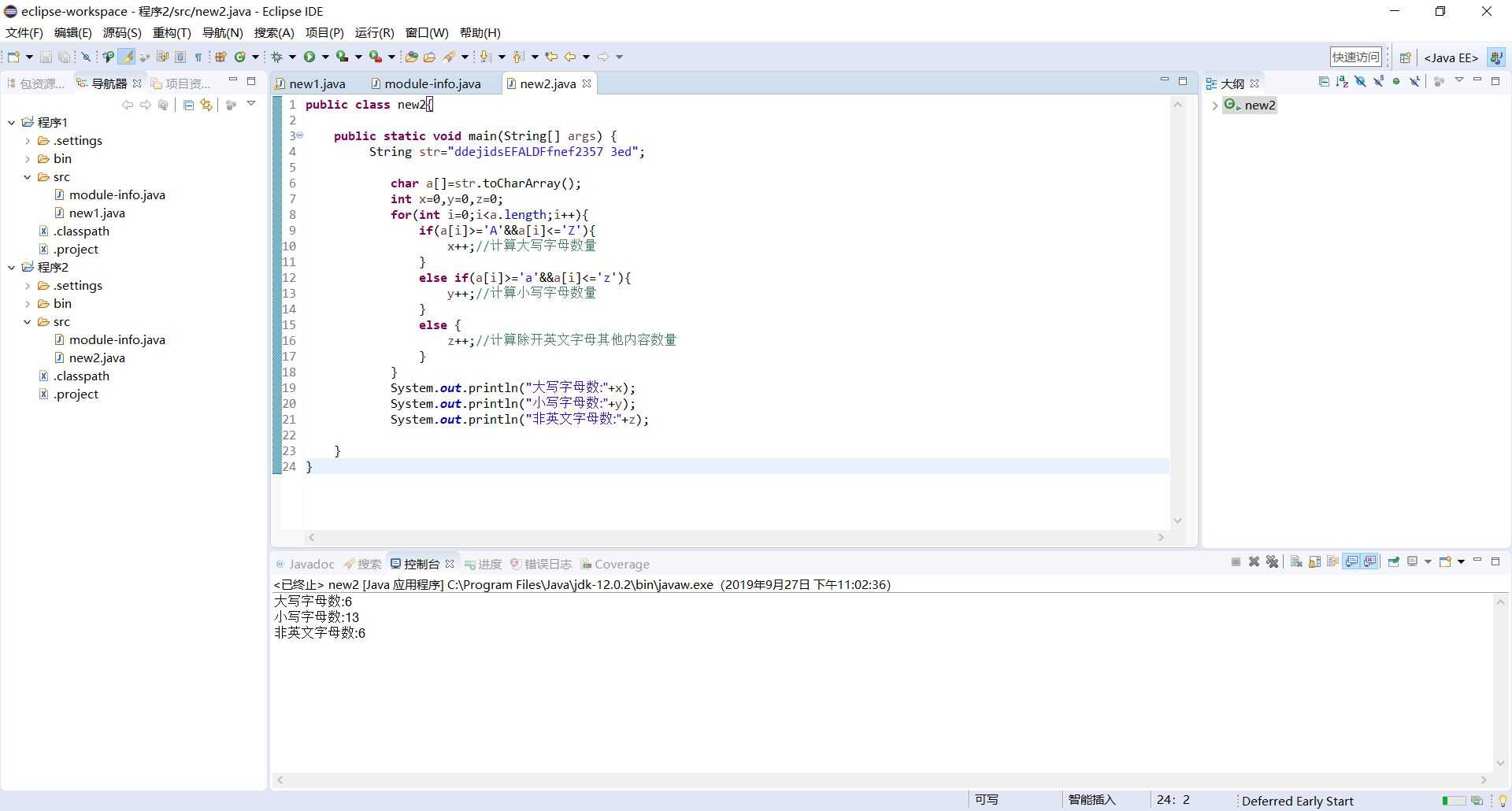Open the Debug button dropdown arrow
This screenshot has width=1512, height=811.
(x=292, y=57)
